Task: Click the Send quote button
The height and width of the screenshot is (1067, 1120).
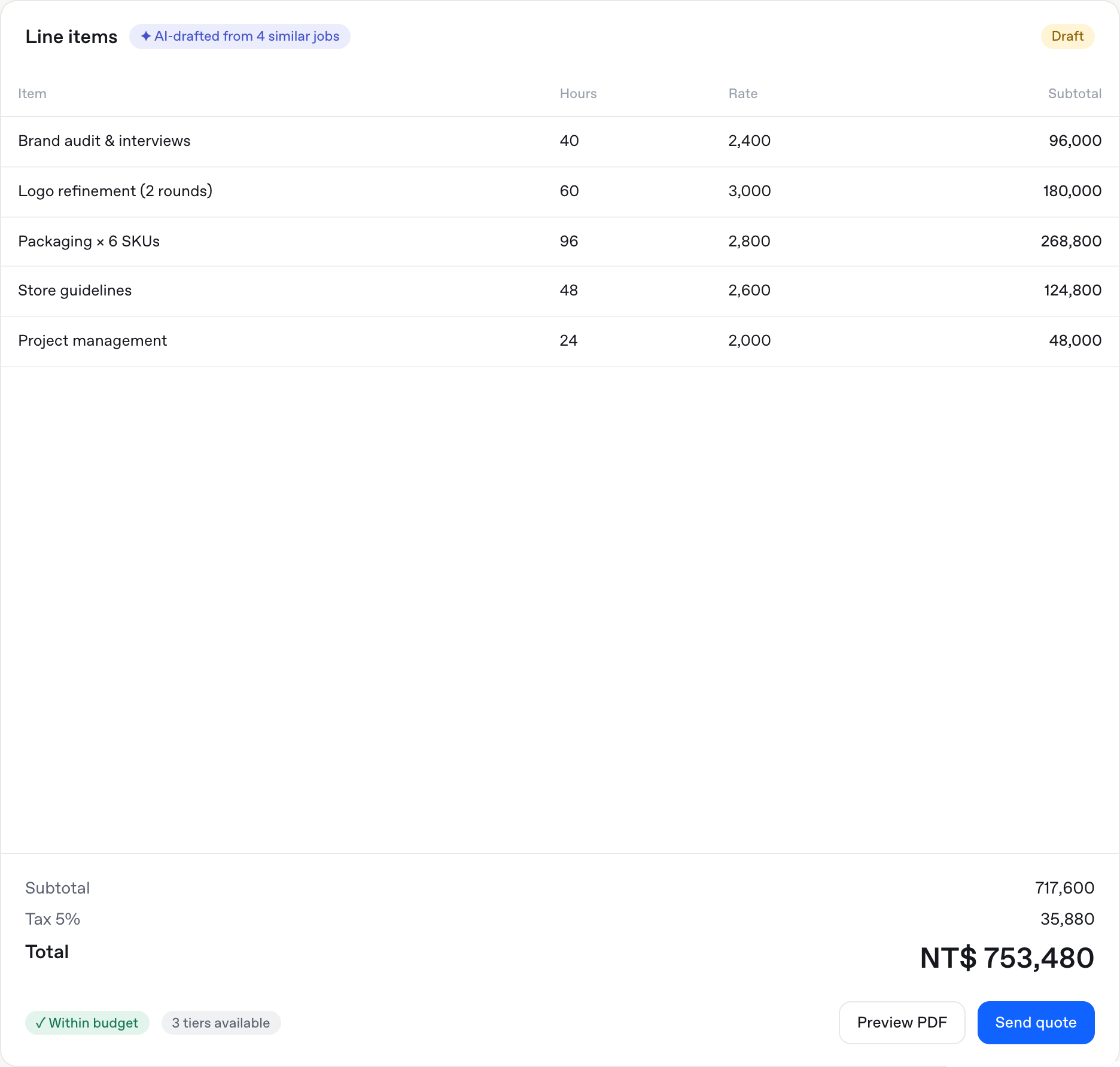Action: tap(1036, 1023)
